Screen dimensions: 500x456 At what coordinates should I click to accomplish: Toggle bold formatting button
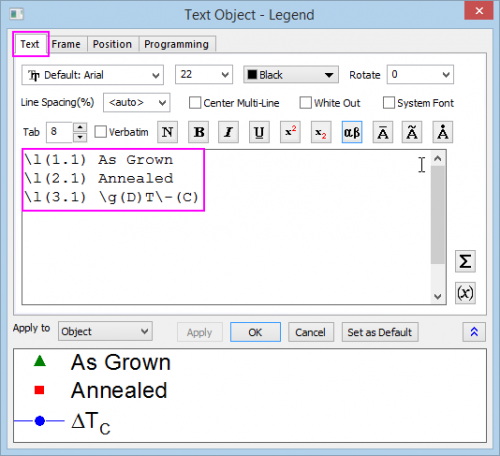(199, 132)
